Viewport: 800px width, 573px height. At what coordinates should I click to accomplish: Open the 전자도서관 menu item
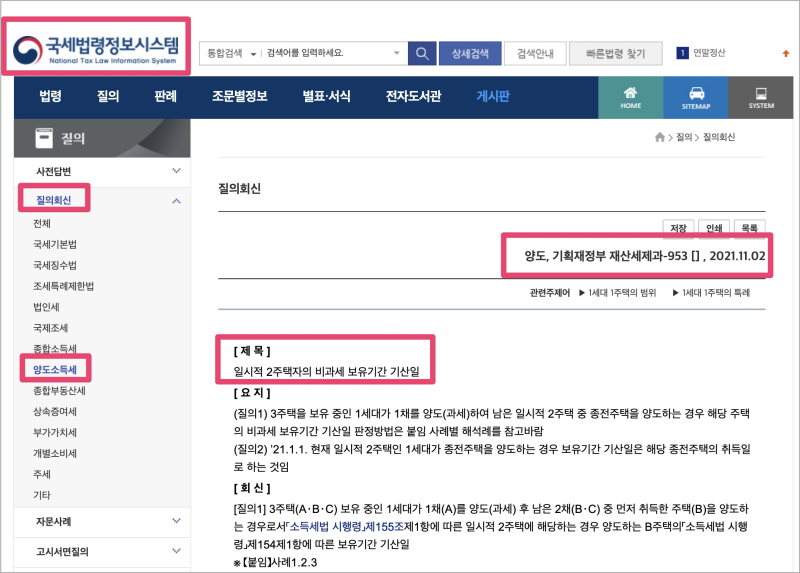pyautogui.click(x=413, y=97)
